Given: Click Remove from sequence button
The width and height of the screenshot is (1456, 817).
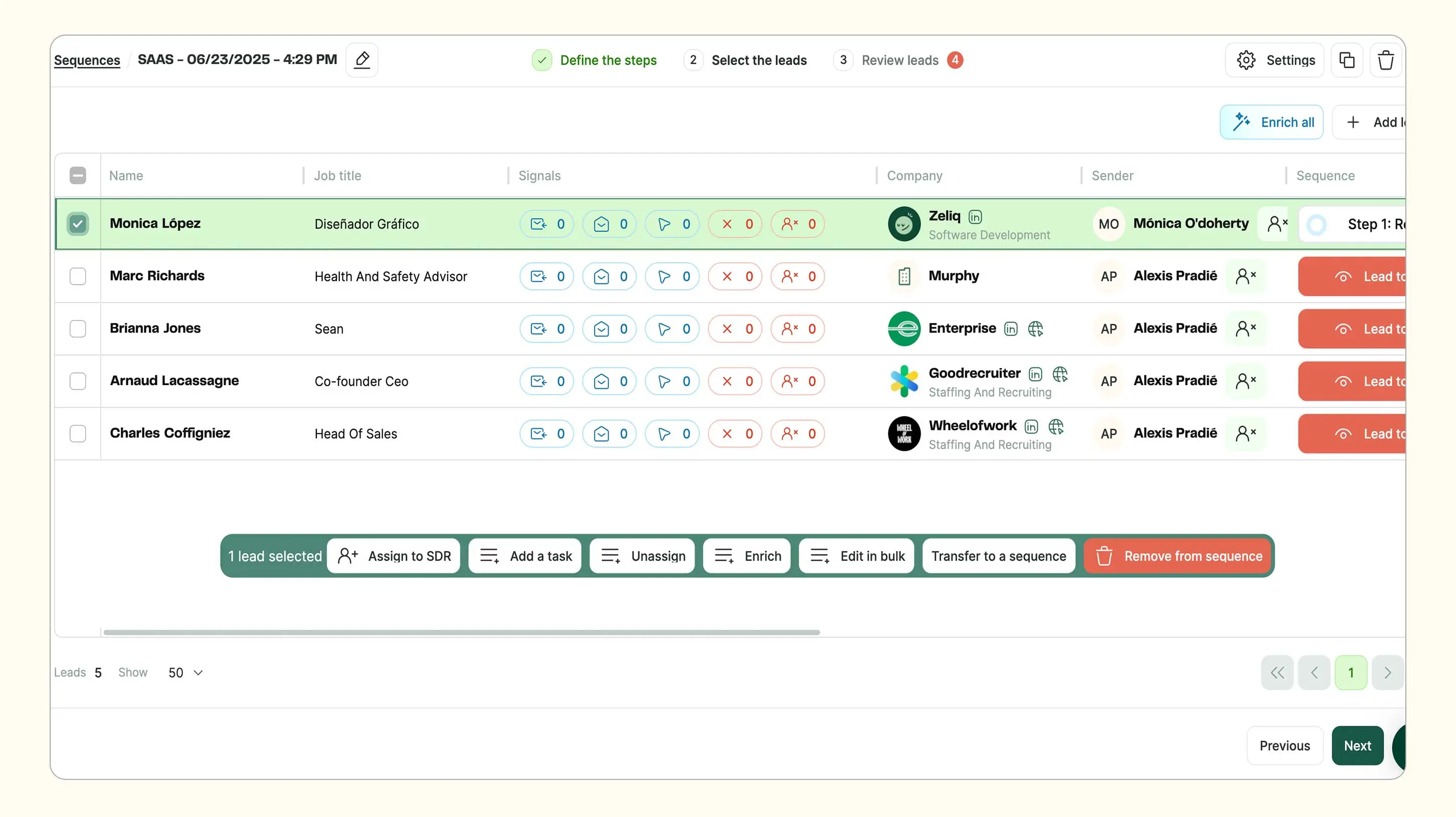Looking at the screenshot, I should point(1178,556).
